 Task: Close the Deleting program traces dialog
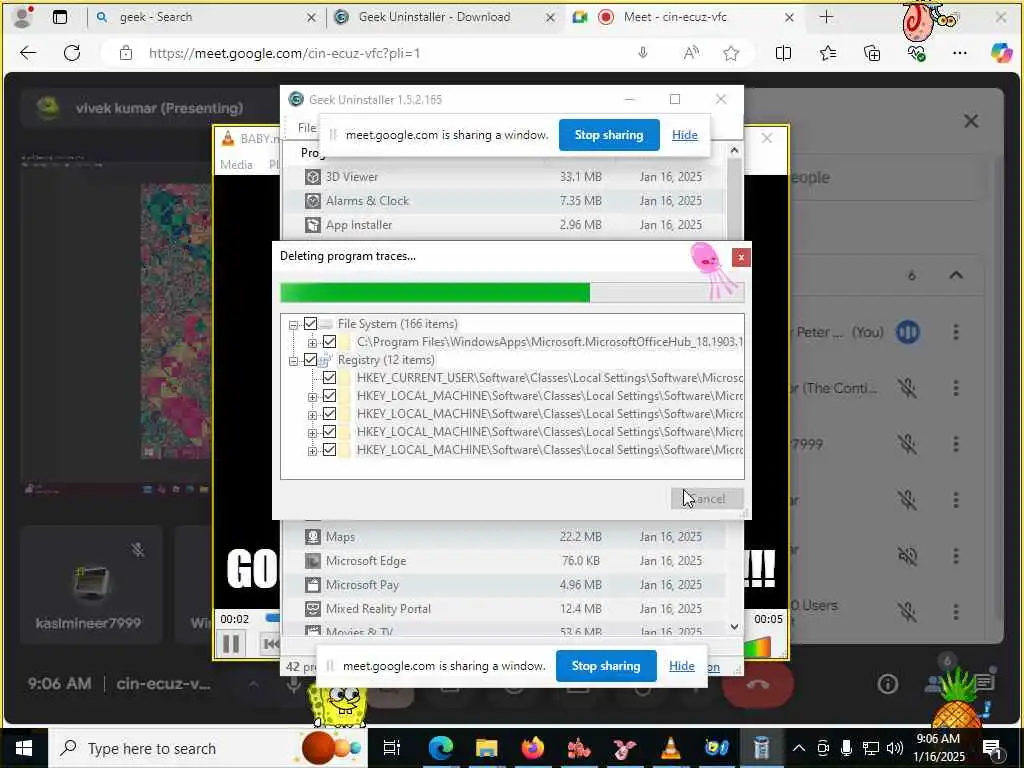tap(741, 257)
